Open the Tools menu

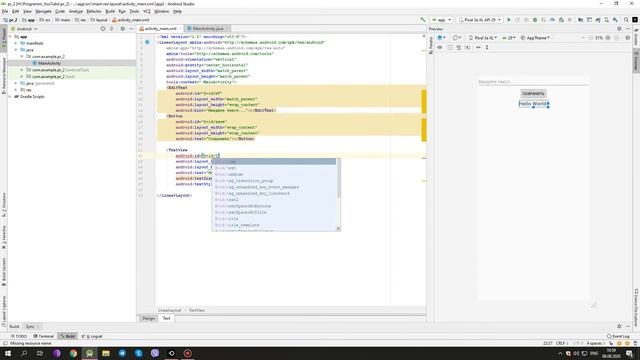pos(134,11)
